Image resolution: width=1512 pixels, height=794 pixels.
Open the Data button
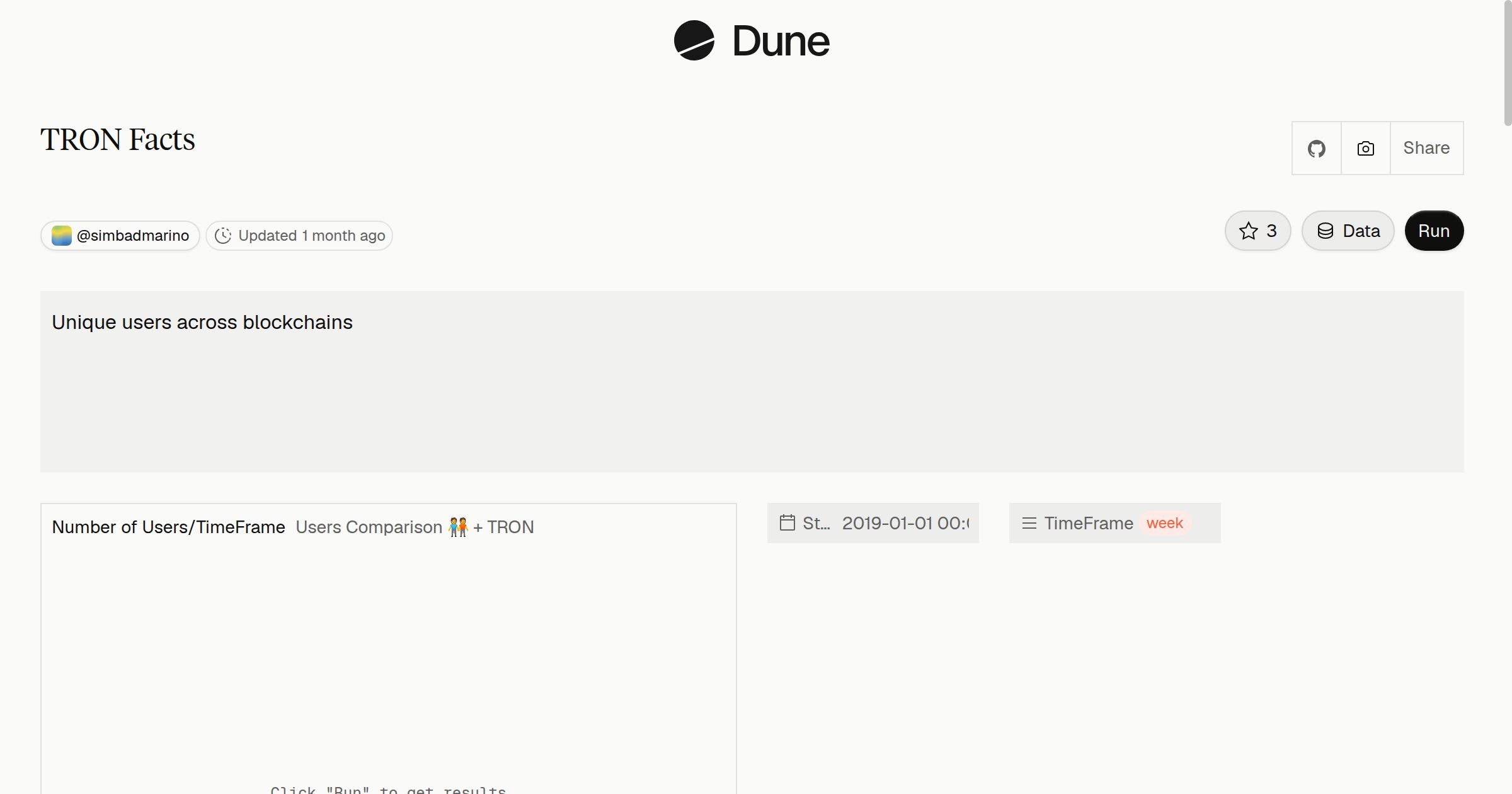coord(1348,231)
